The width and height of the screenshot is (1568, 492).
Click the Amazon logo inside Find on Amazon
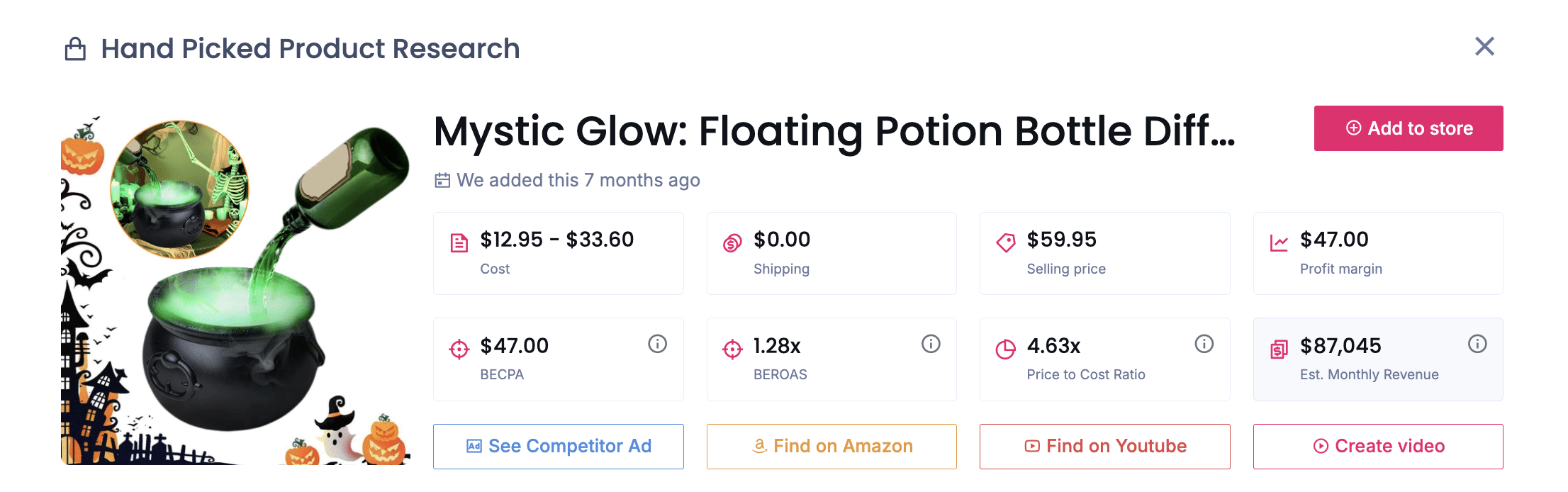coord(758,446)
